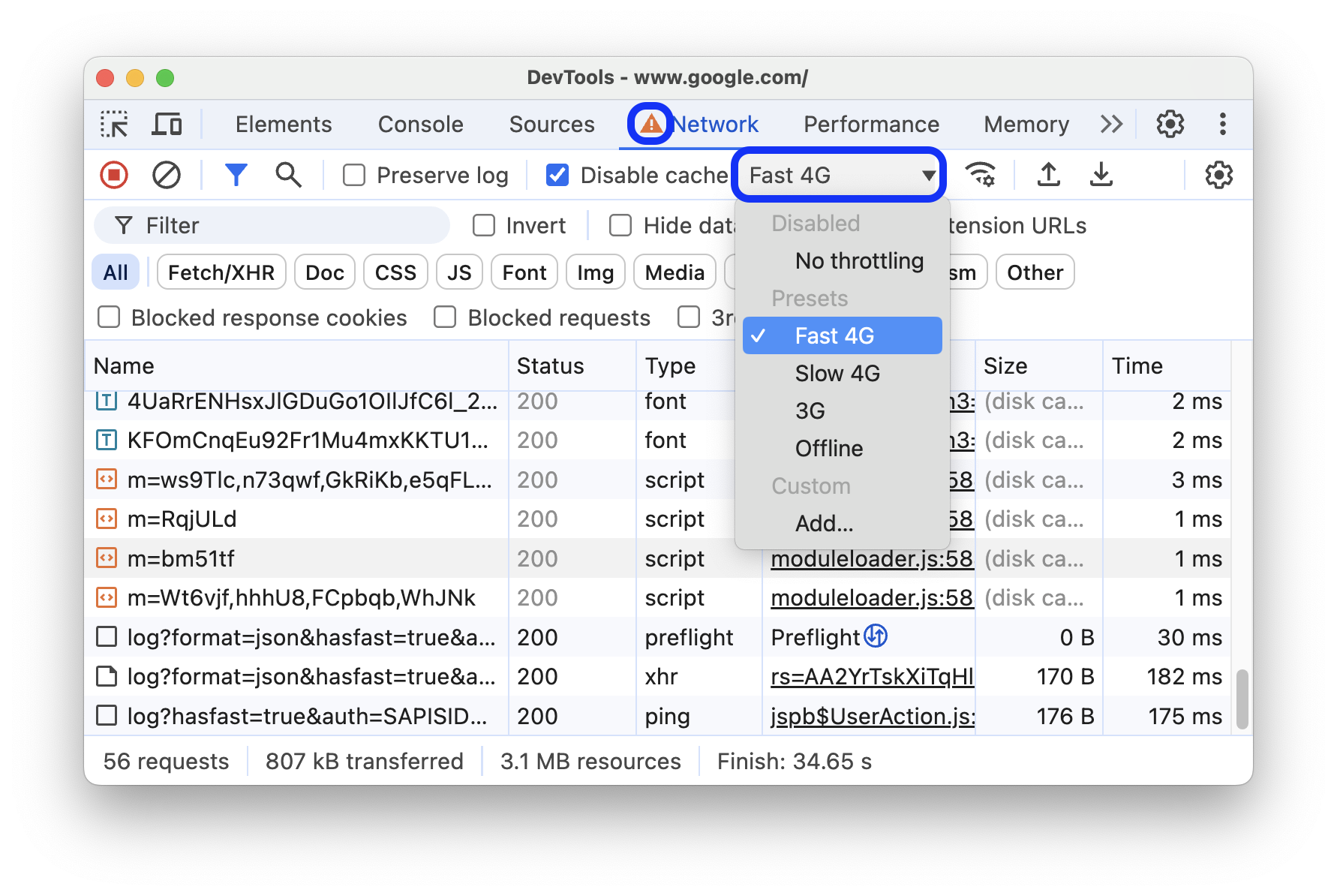The image size is (1337, 896).
Task: Switch to the Performance panel
Action: [870, 124]
